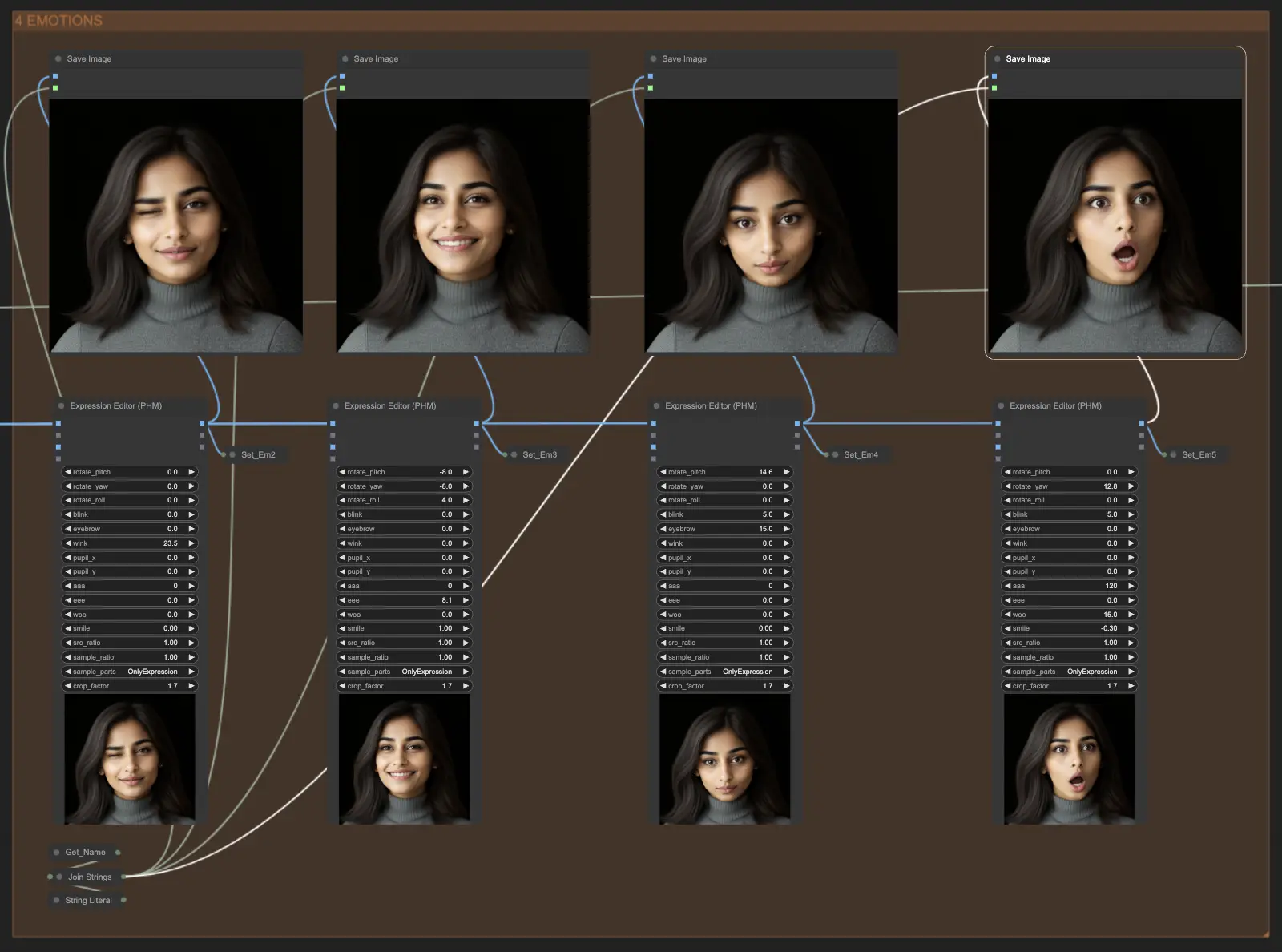Click the small smiling preview in Expression Editor

[404, 759]
